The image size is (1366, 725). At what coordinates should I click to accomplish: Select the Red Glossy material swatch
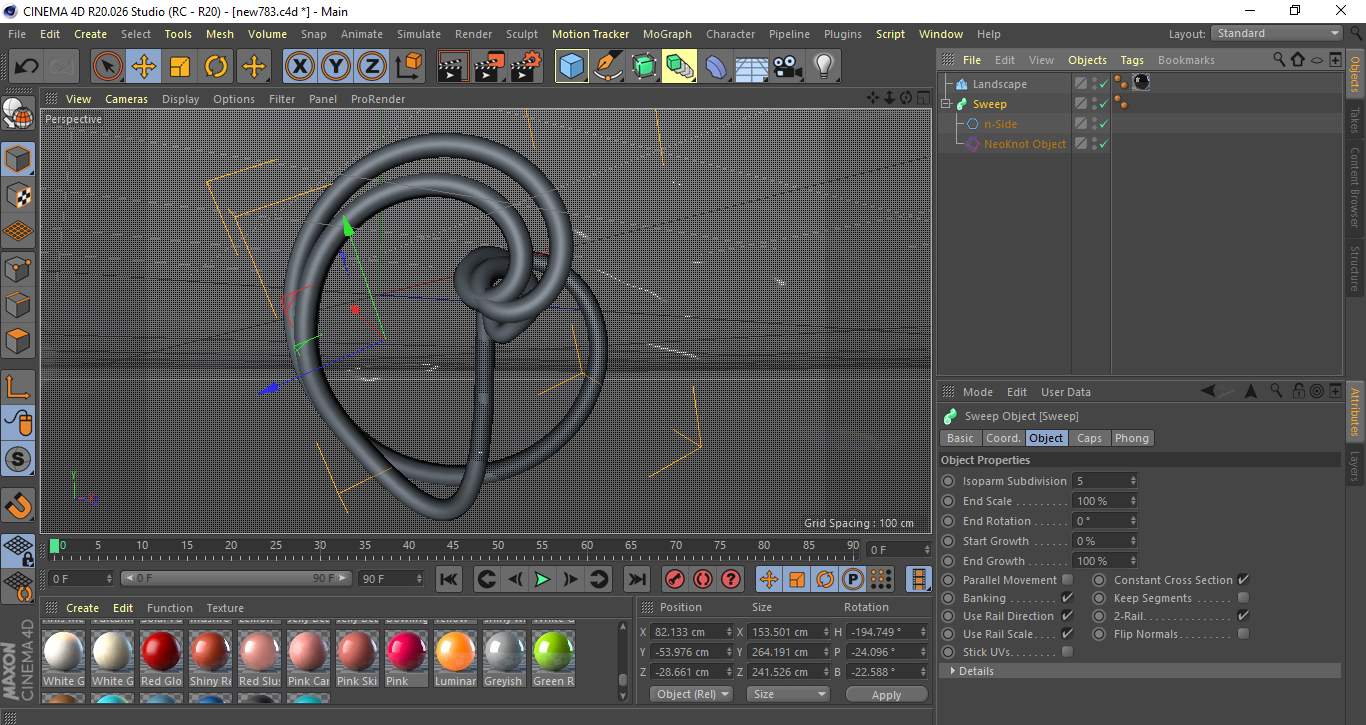tap(161, 653)
